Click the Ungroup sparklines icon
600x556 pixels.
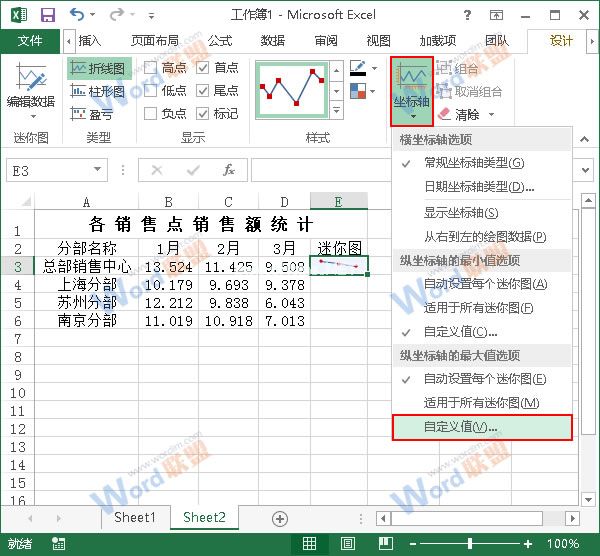(x=444, y=91)
